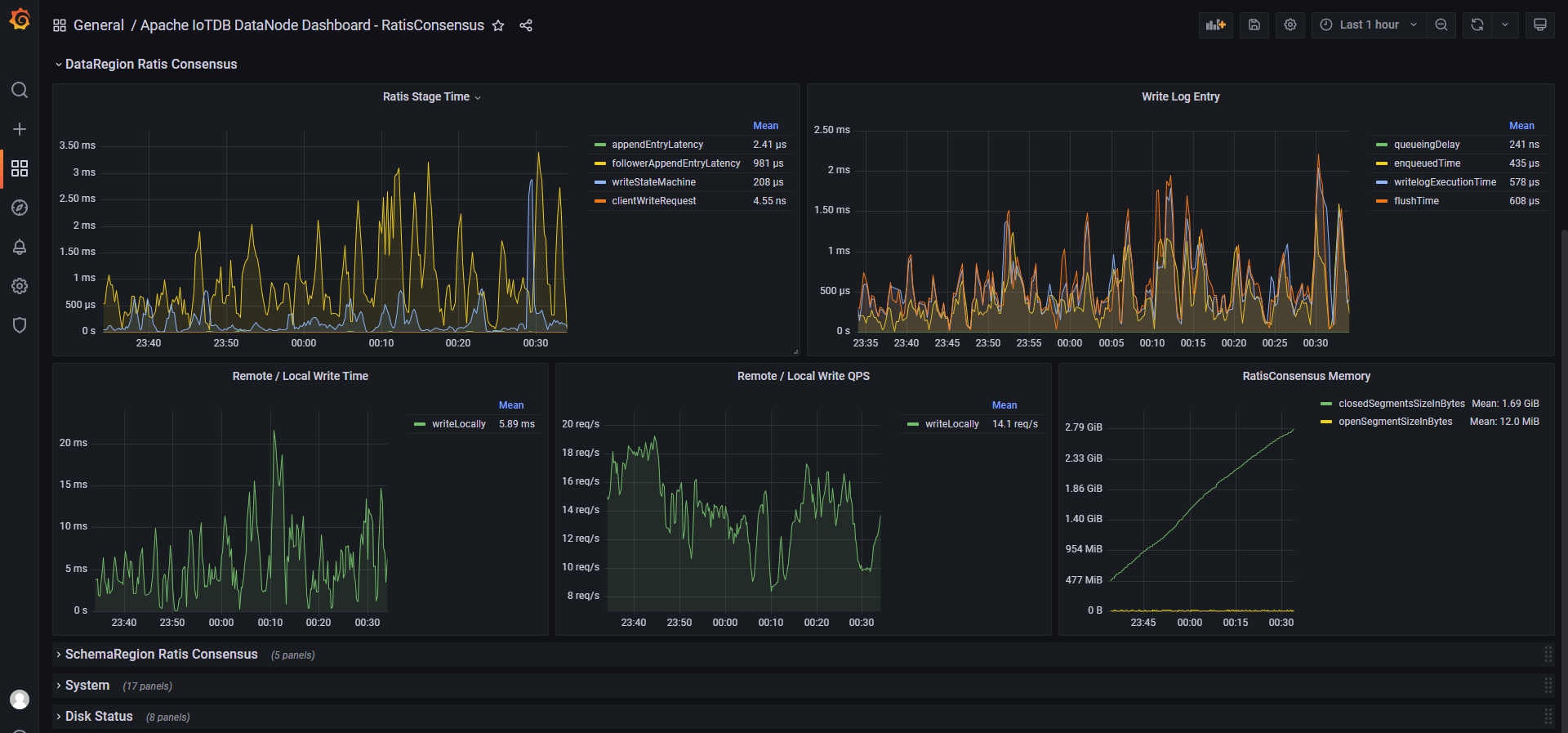Open color picker for flushTime swatch
This screenshot has width=1568, height=733.
click(1382, 201)
